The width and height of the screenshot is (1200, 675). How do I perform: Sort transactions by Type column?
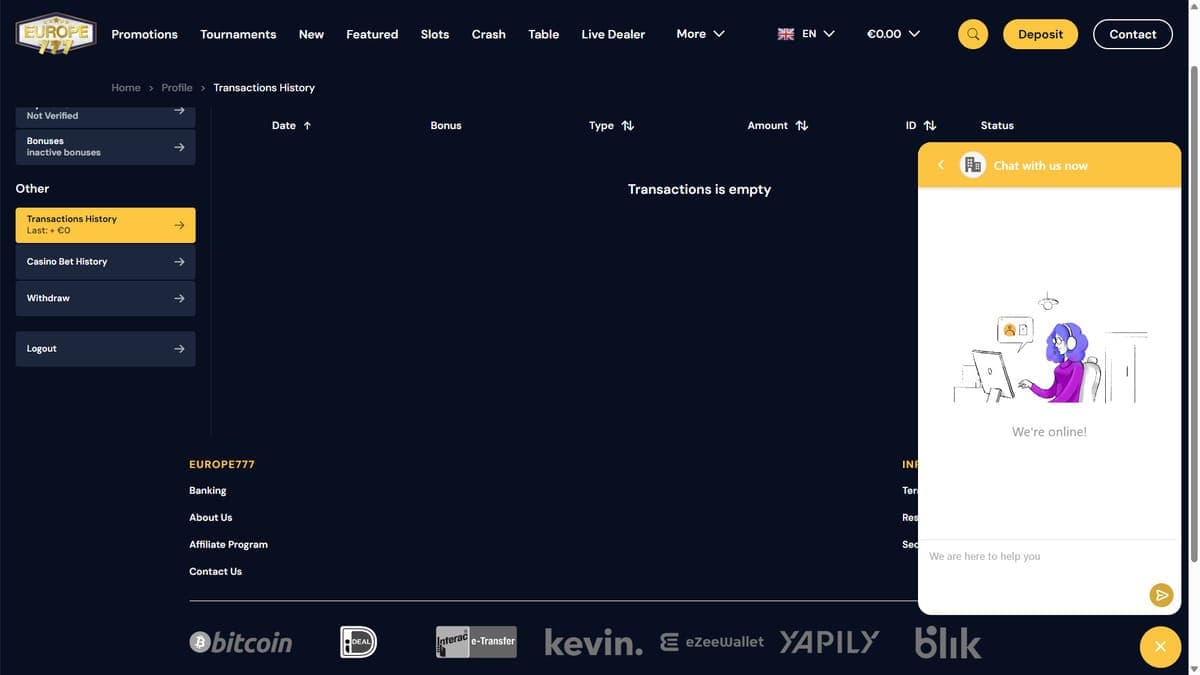click(x=611, y=126)
